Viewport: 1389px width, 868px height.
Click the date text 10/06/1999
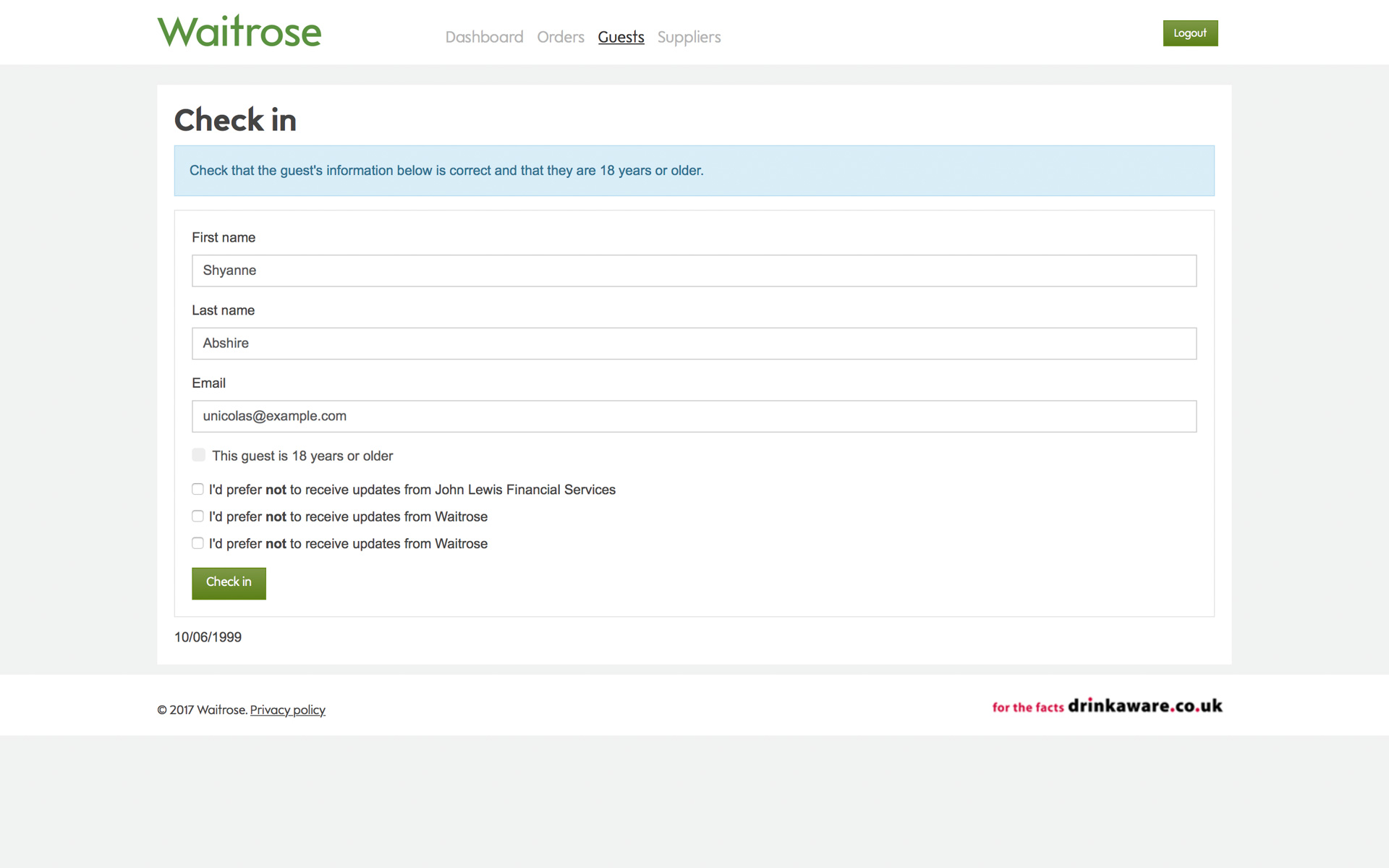coord(208,637)
